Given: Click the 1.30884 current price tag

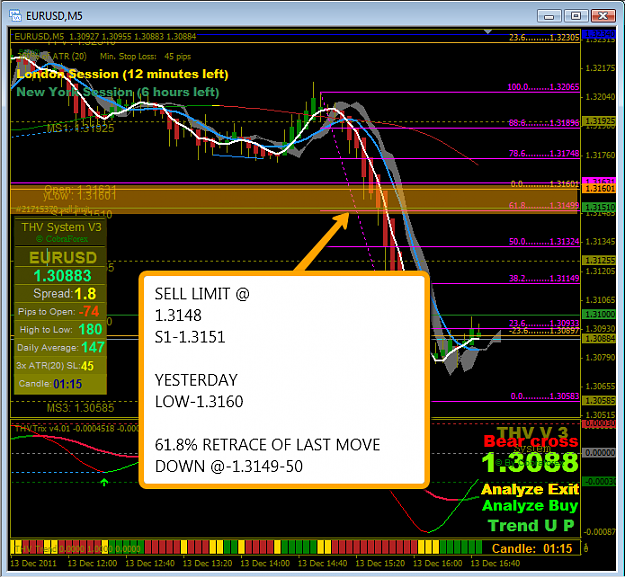Looking at the screenshot, I should pyautogui.click(x=599, y=339).
